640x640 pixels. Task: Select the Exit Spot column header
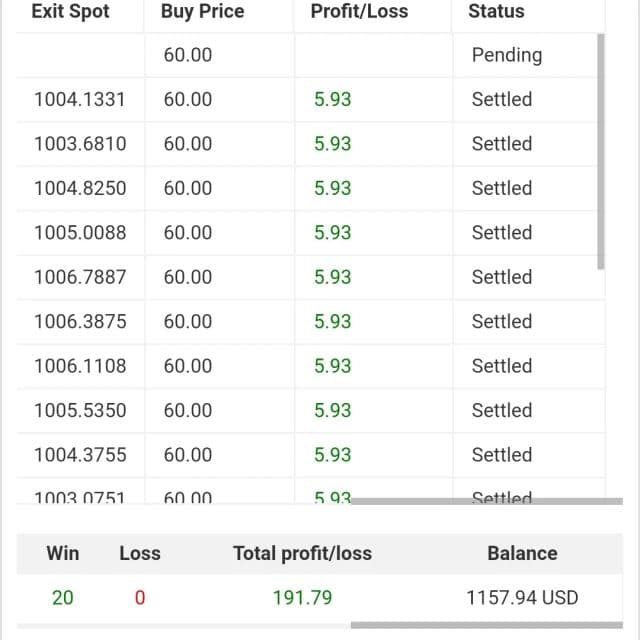pos(70,11)
